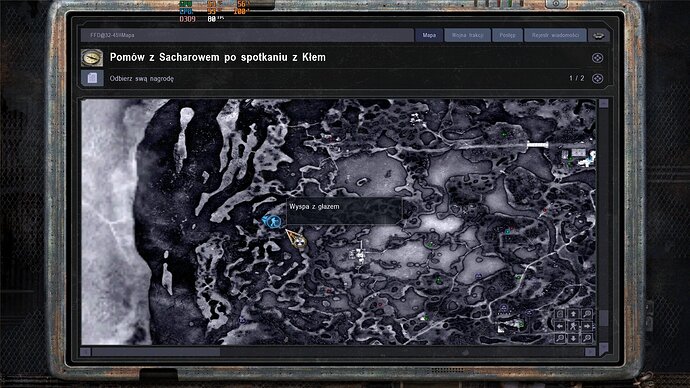Pan the map up with arrow button
The width and height of the screenshot is (690, 388).
(573, 314)
